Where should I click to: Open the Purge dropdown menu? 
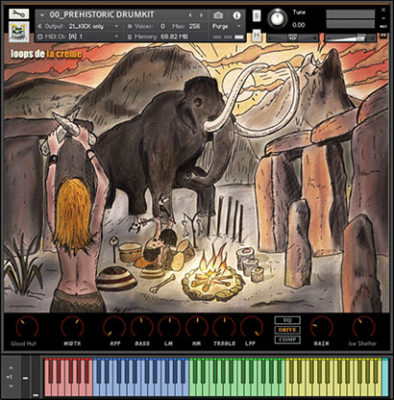[x=226, y=26]
